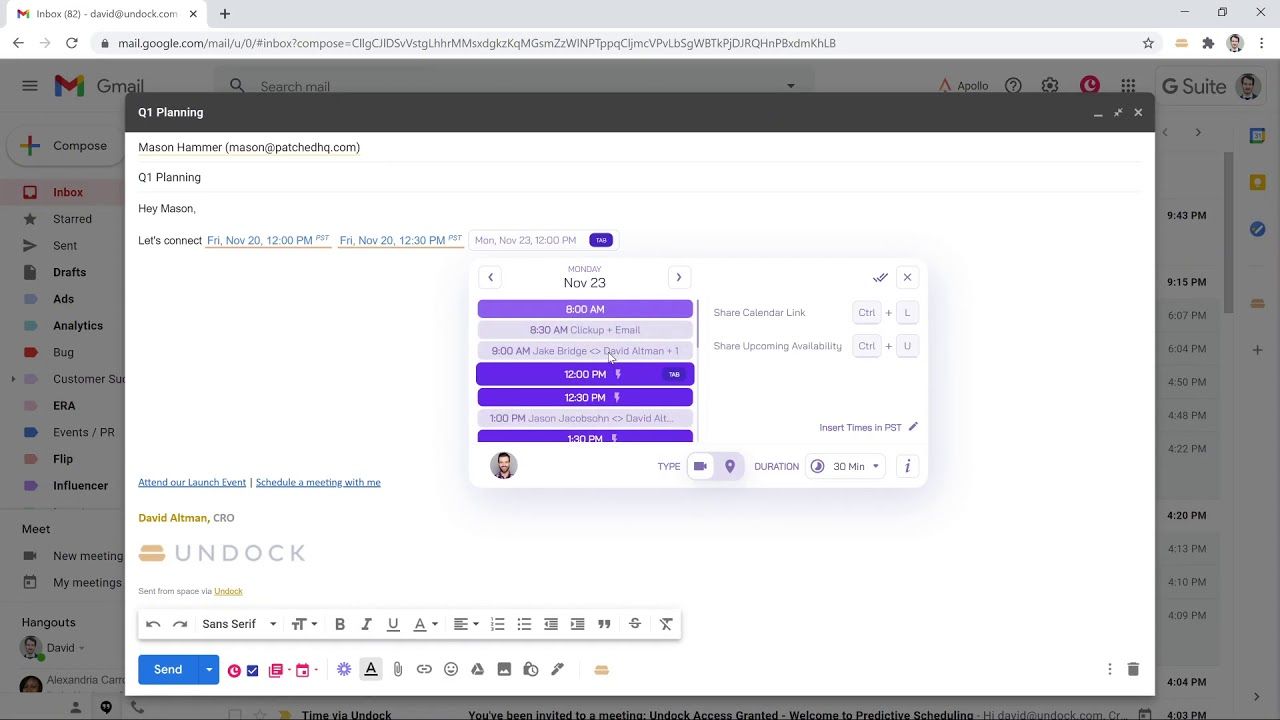Screen dimensions: 1280x720
Task: Click the Q1 Planning subject field
Action: coord(640,177)
